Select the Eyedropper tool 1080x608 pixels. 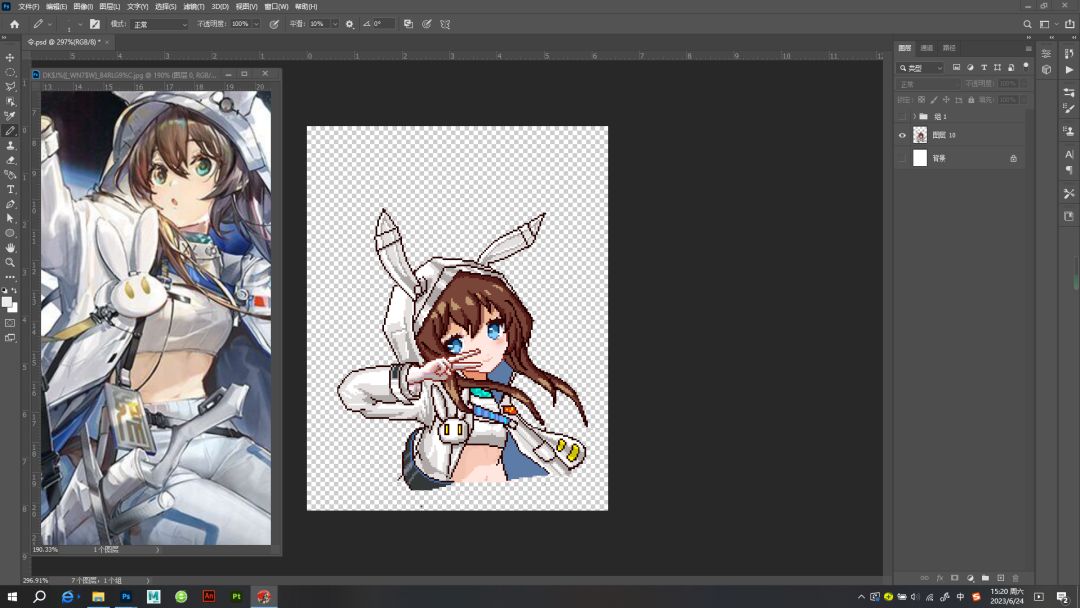click(10, 116)
